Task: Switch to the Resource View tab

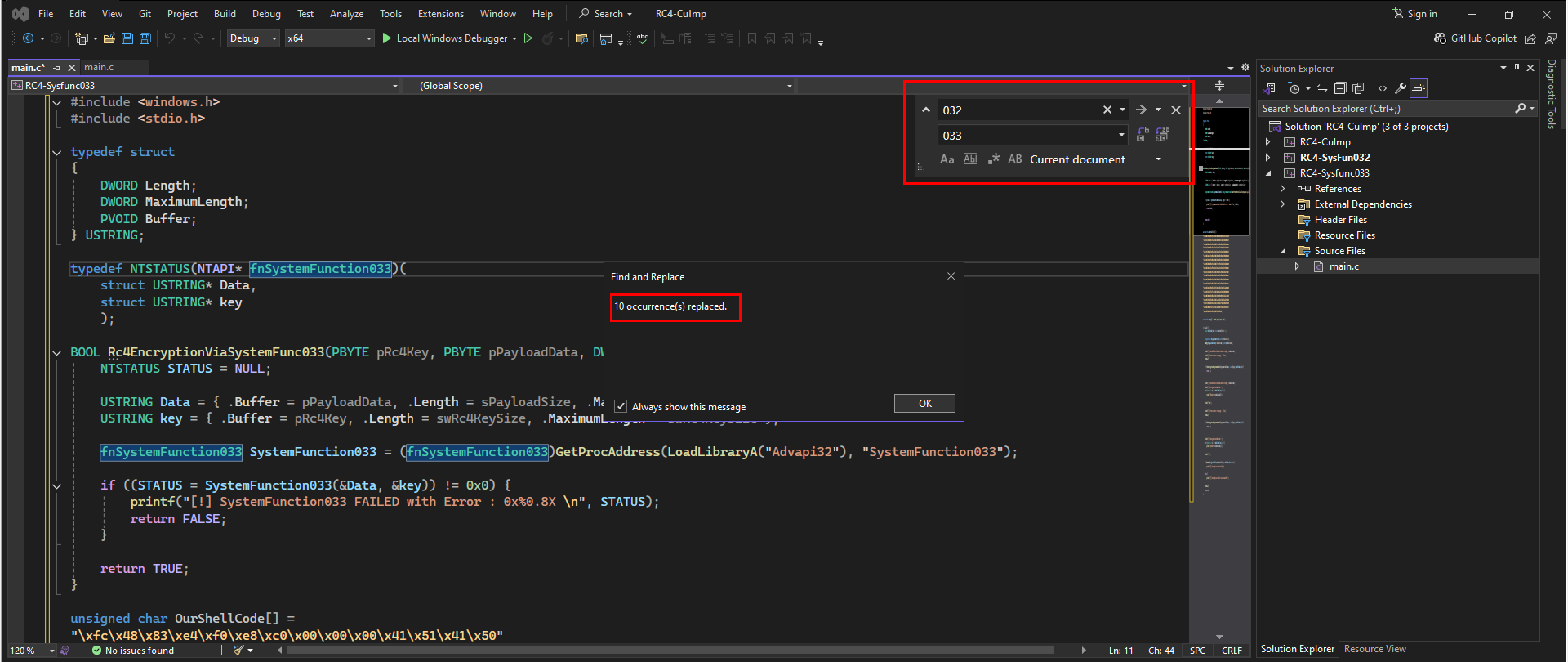Action: coord(1375,649)
